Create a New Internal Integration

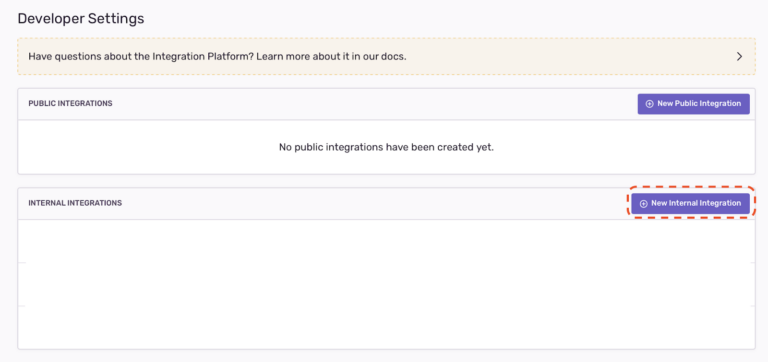click(691, 203)
